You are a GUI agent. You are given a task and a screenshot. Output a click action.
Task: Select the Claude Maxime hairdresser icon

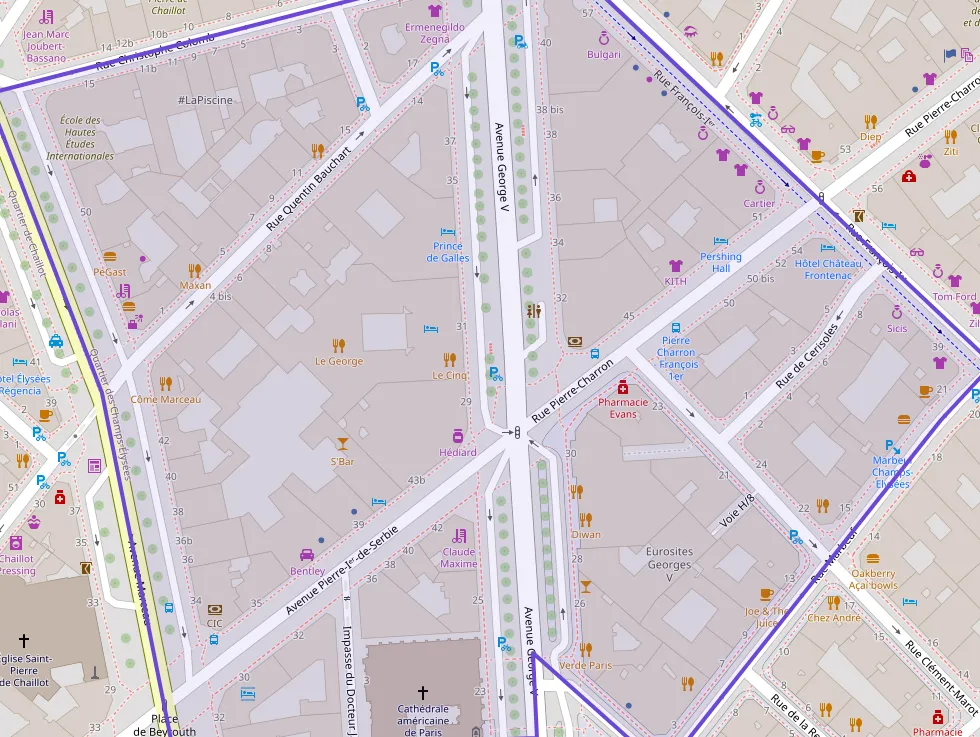(x=459, y=535)
